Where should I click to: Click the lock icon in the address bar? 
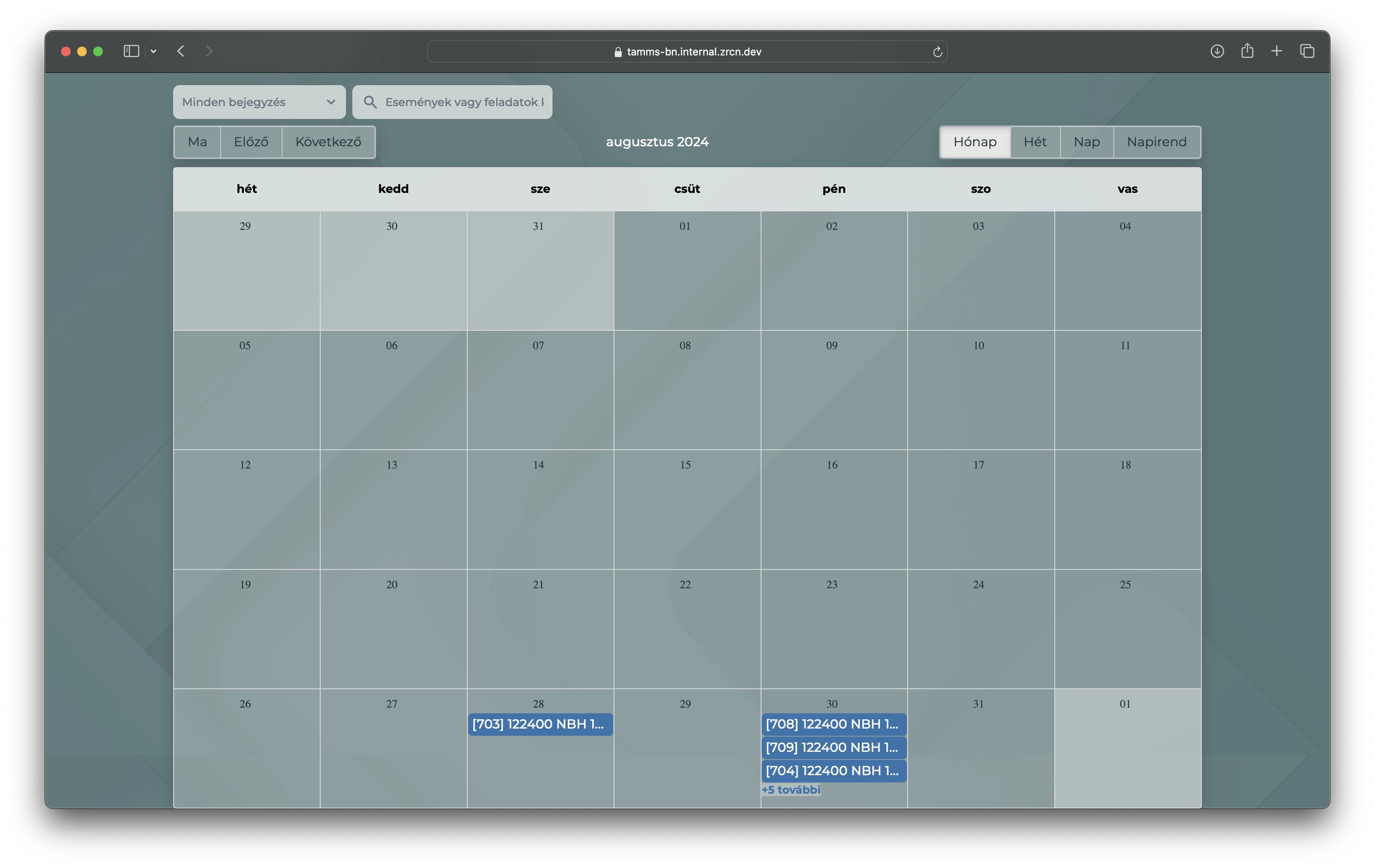click(618, 52)
